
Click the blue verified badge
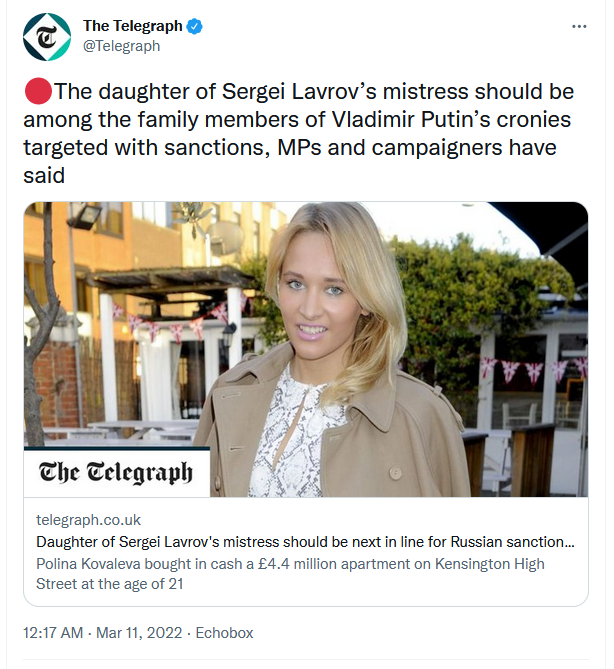(x=195, y=26)
